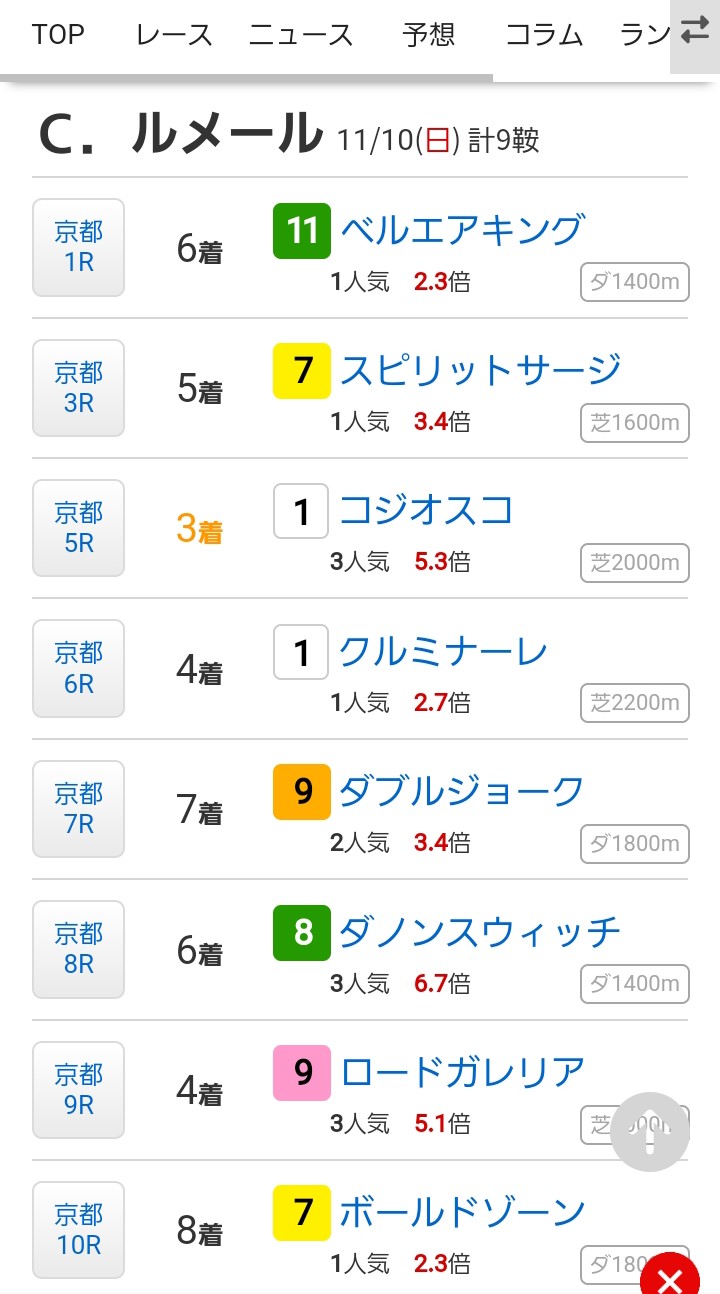Screen dimensions: 720x1294
Task: Click horse name ダブルジョーク
Action: tap(461, 792)
